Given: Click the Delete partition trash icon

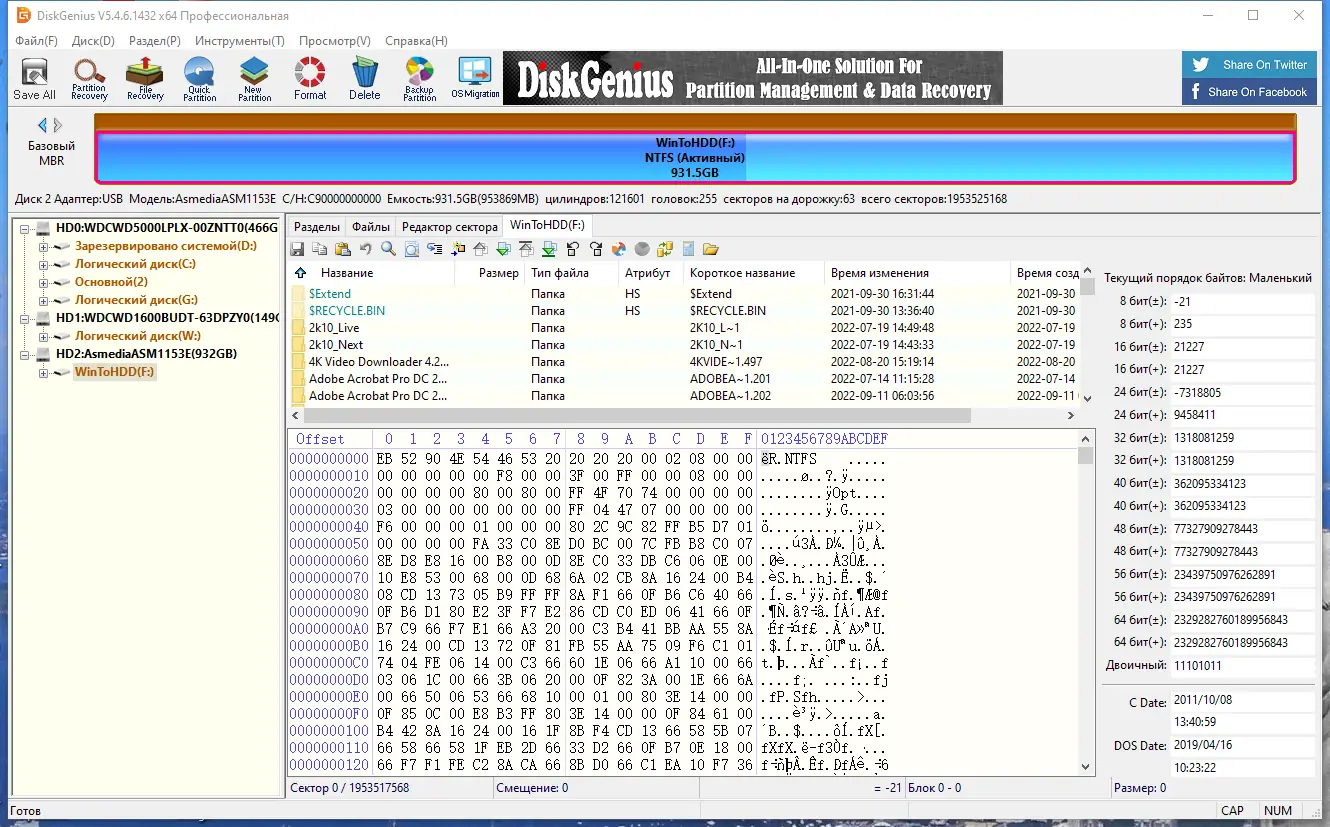Looking at the screenshot, I should click(x=365, y=79).
